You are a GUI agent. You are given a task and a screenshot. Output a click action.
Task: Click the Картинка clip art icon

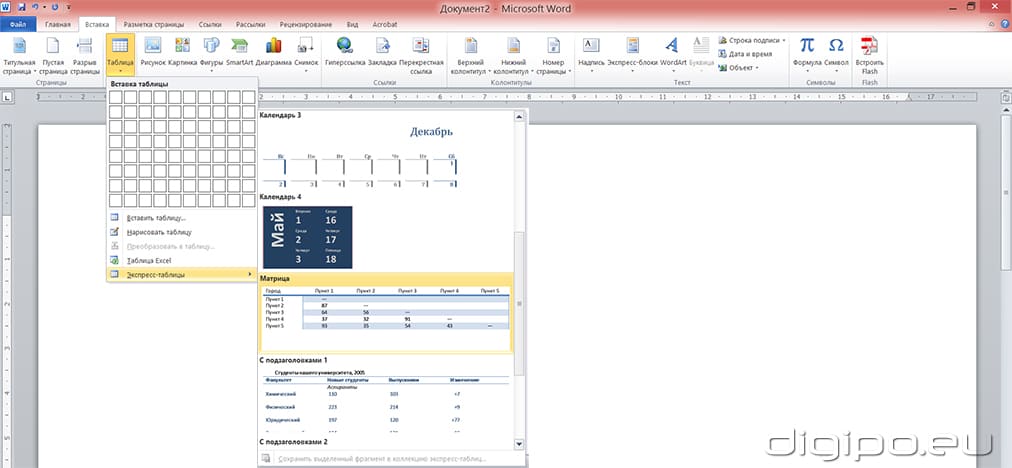[x=182, y=47]
